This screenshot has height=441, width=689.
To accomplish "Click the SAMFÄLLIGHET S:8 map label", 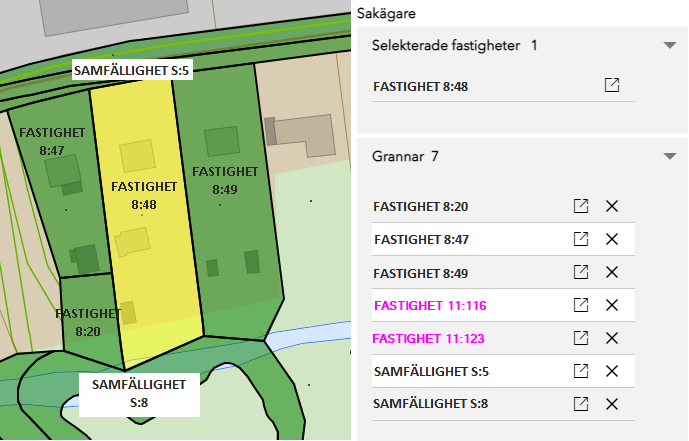I will tap(139, 393).
